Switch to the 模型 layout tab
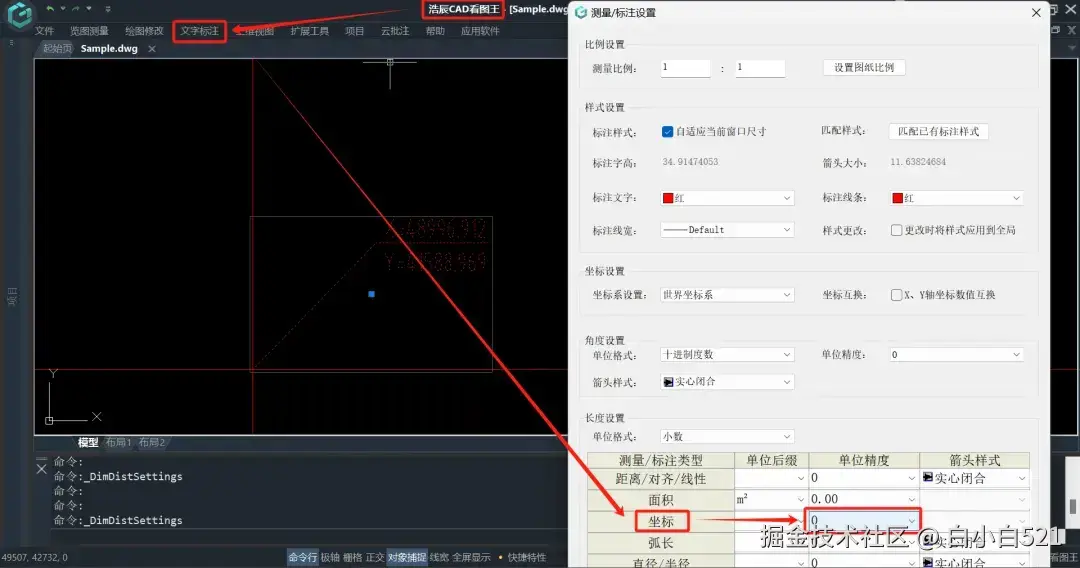1080x568 pixels. point(87,442)
